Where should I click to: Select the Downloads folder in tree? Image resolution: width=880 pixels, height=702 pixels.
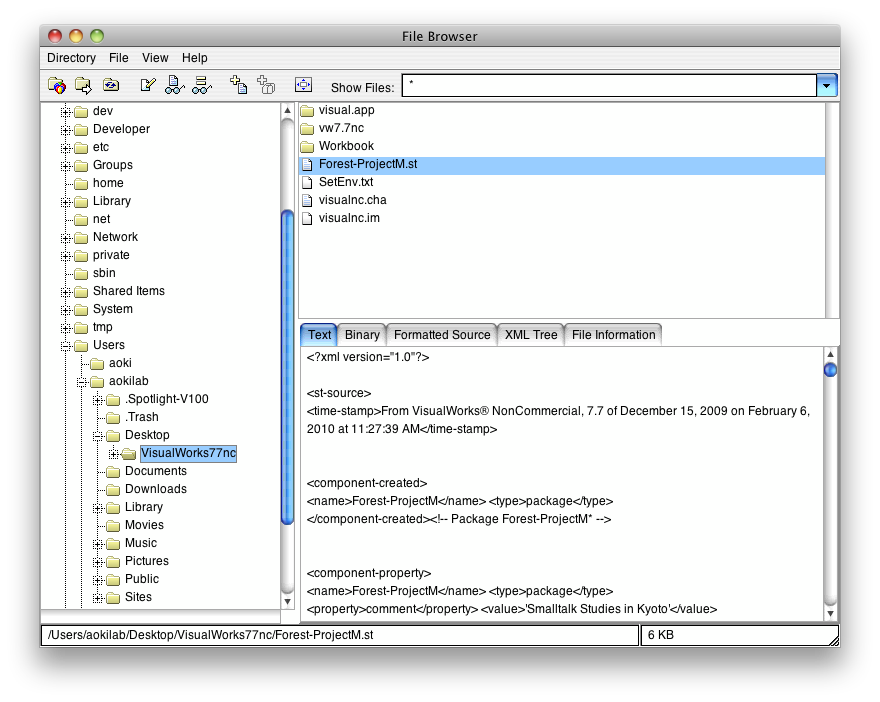(x=155, y=489)
